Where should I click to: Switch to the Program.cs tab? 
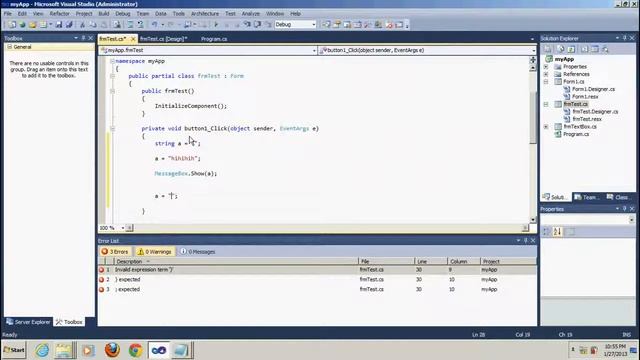click(214, 39)
